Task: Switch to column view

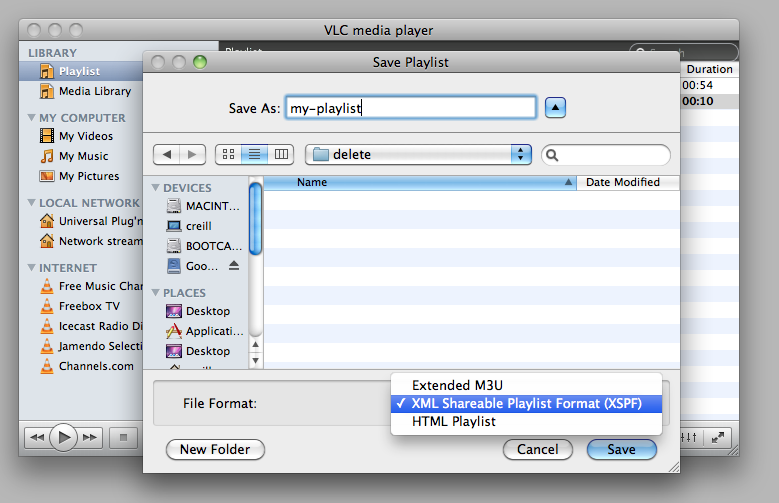Action: [281, 155]
